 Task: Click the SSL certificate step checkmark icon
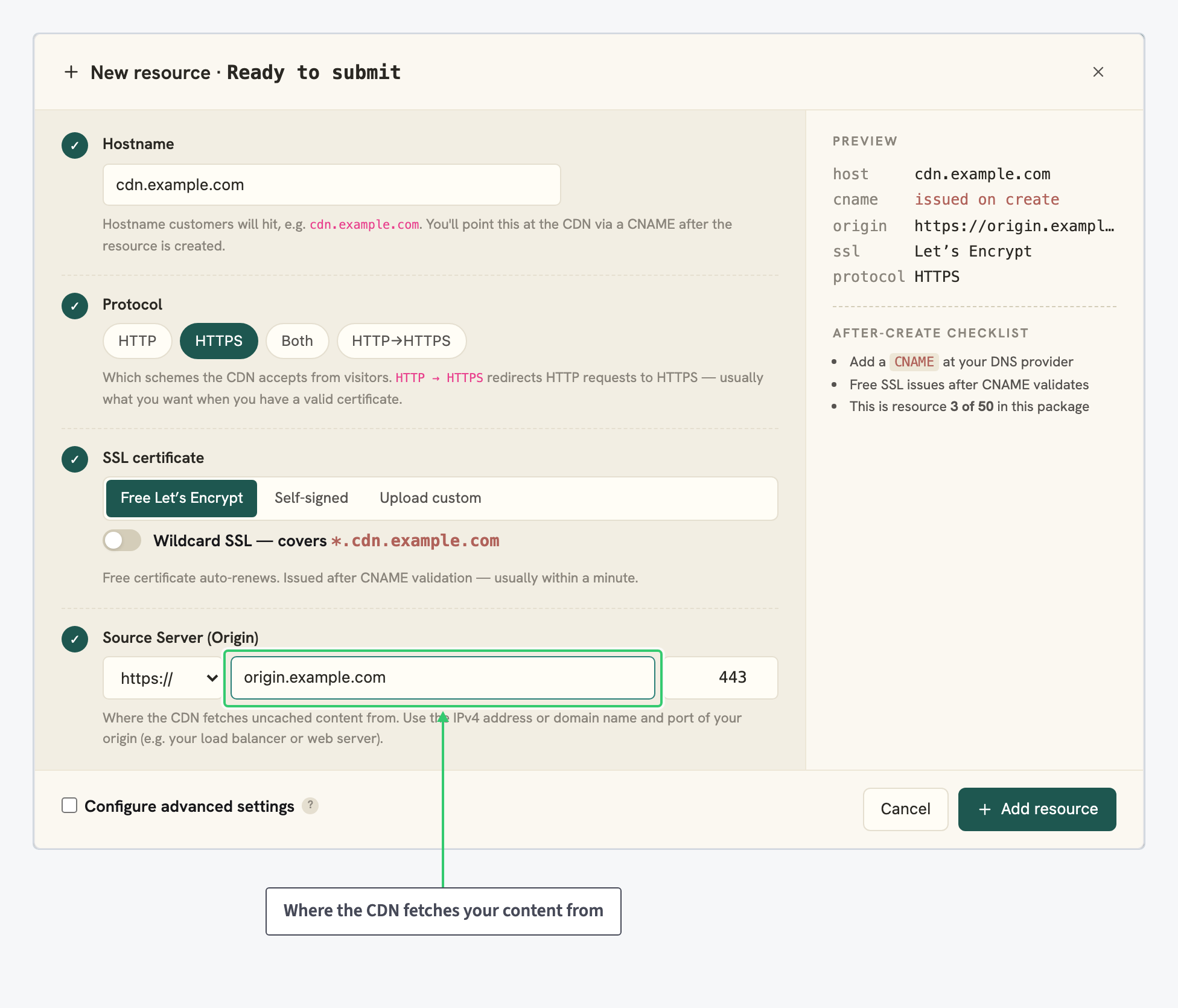click(75, 459)
